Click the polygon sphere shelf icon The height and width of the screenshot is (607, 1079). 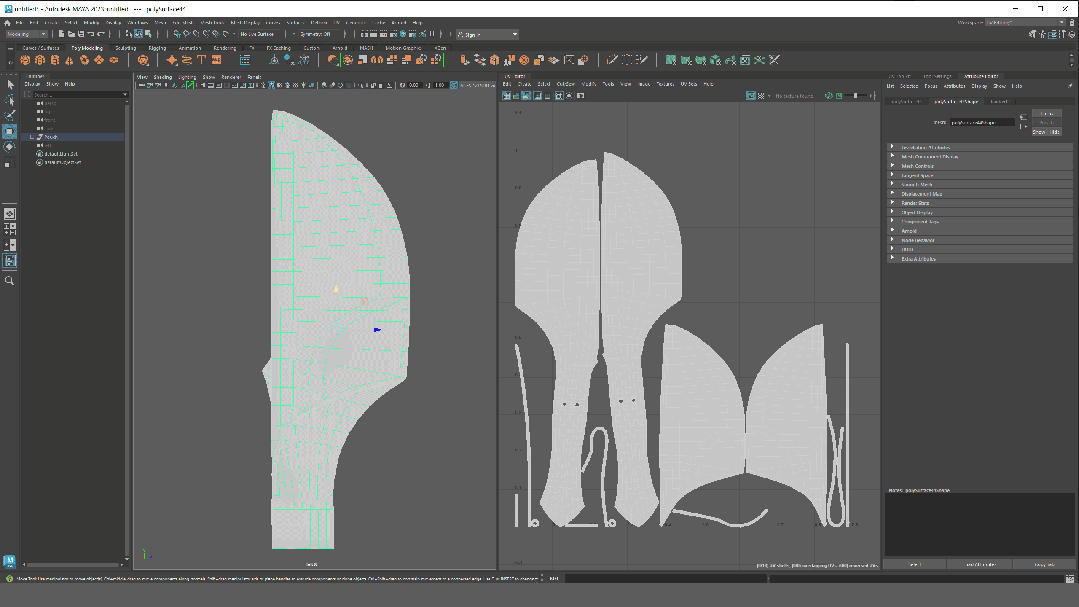pos(26,60)
